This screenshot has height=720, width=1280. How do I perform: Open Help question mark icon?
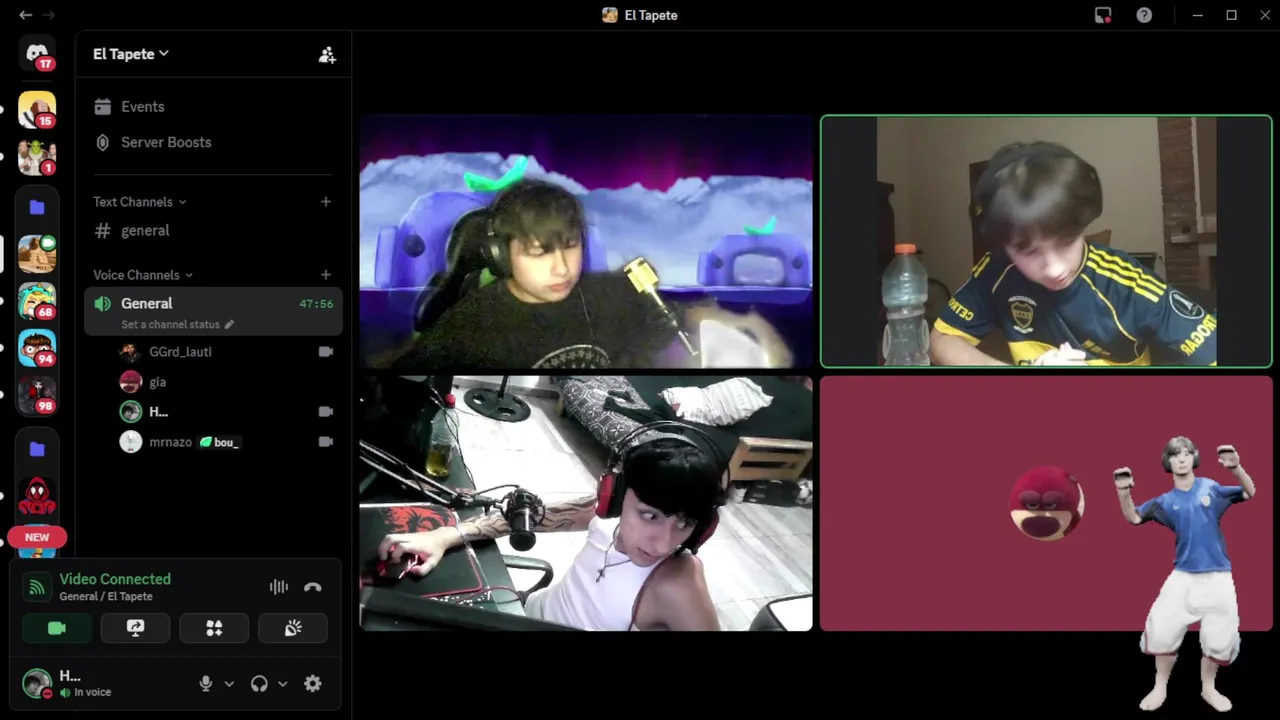(1144, 15)
